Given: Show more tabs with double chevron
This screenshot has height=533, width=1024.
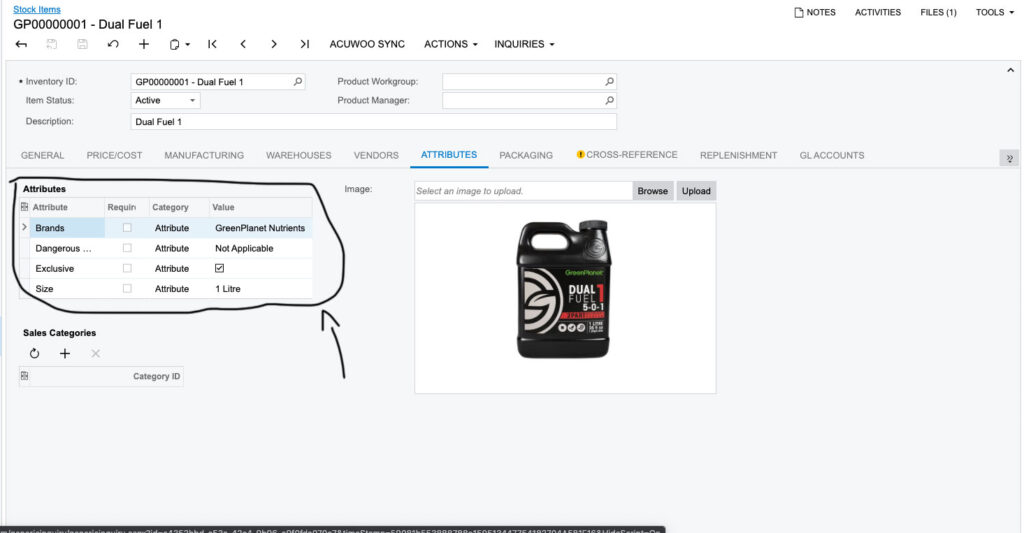Looking at the screenshot, I should click(1009, 158).
